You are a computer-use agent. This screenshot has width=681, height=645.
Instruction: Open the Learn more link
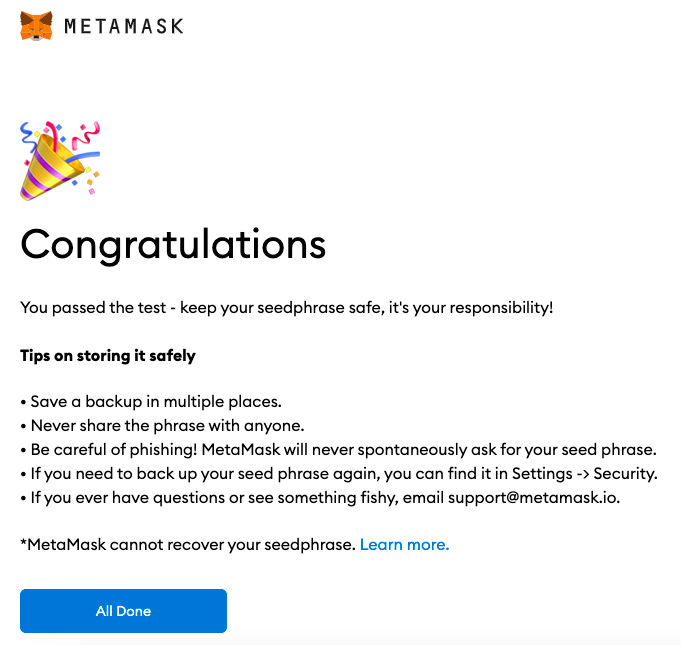[404, 544]
